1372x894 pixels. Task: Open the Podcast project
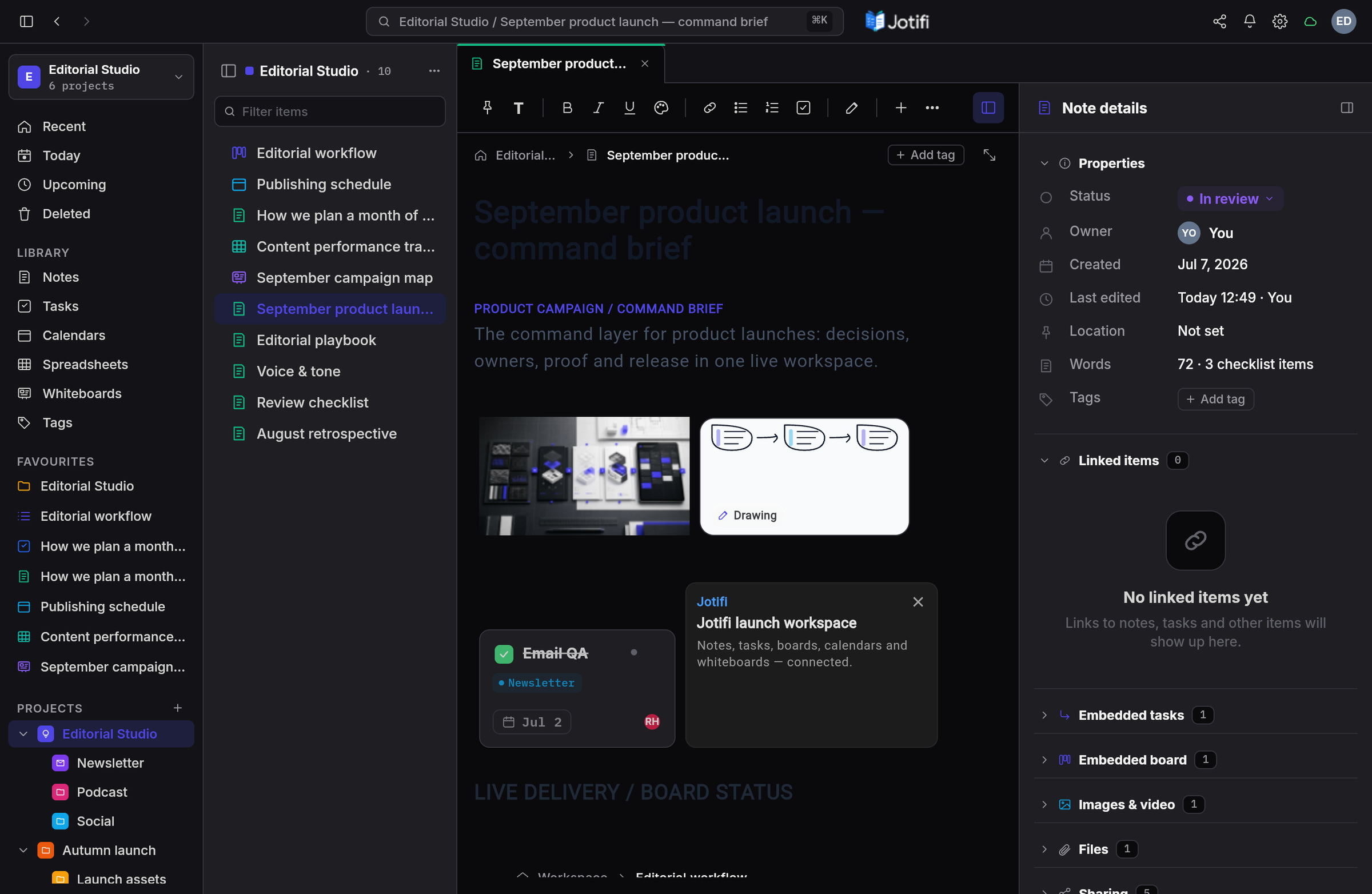(x=101, y=792)
